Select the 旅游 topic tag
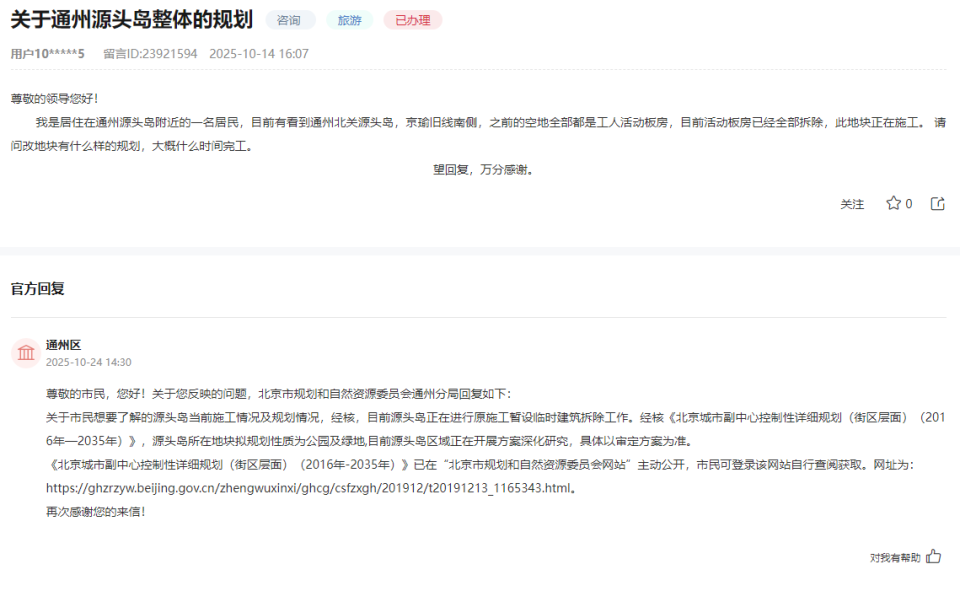The height and width of the screenshot is (591, 960). point(349,19)
